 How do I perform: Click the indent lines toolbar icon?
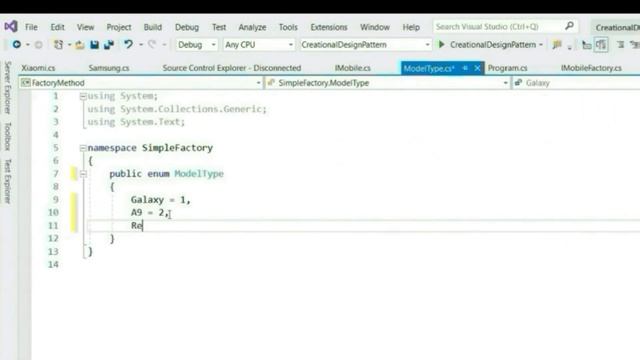click(620, 44)
